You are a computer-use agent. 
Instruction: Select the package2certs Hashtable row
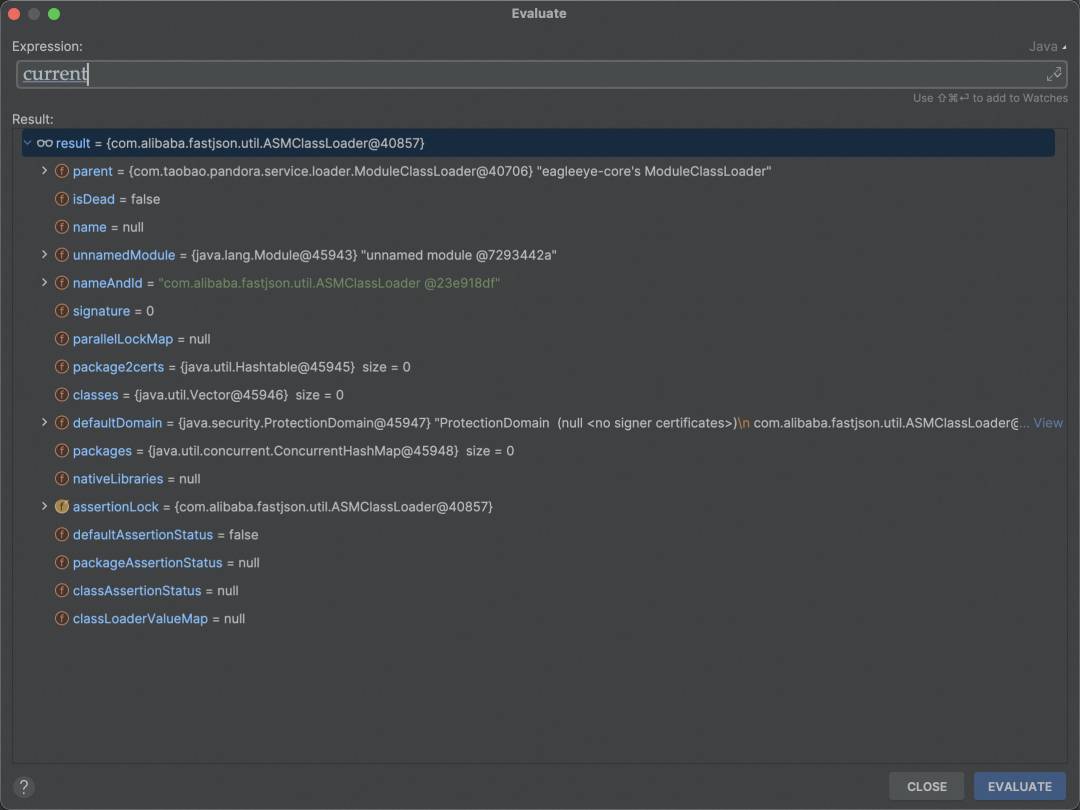coord(538,366)
